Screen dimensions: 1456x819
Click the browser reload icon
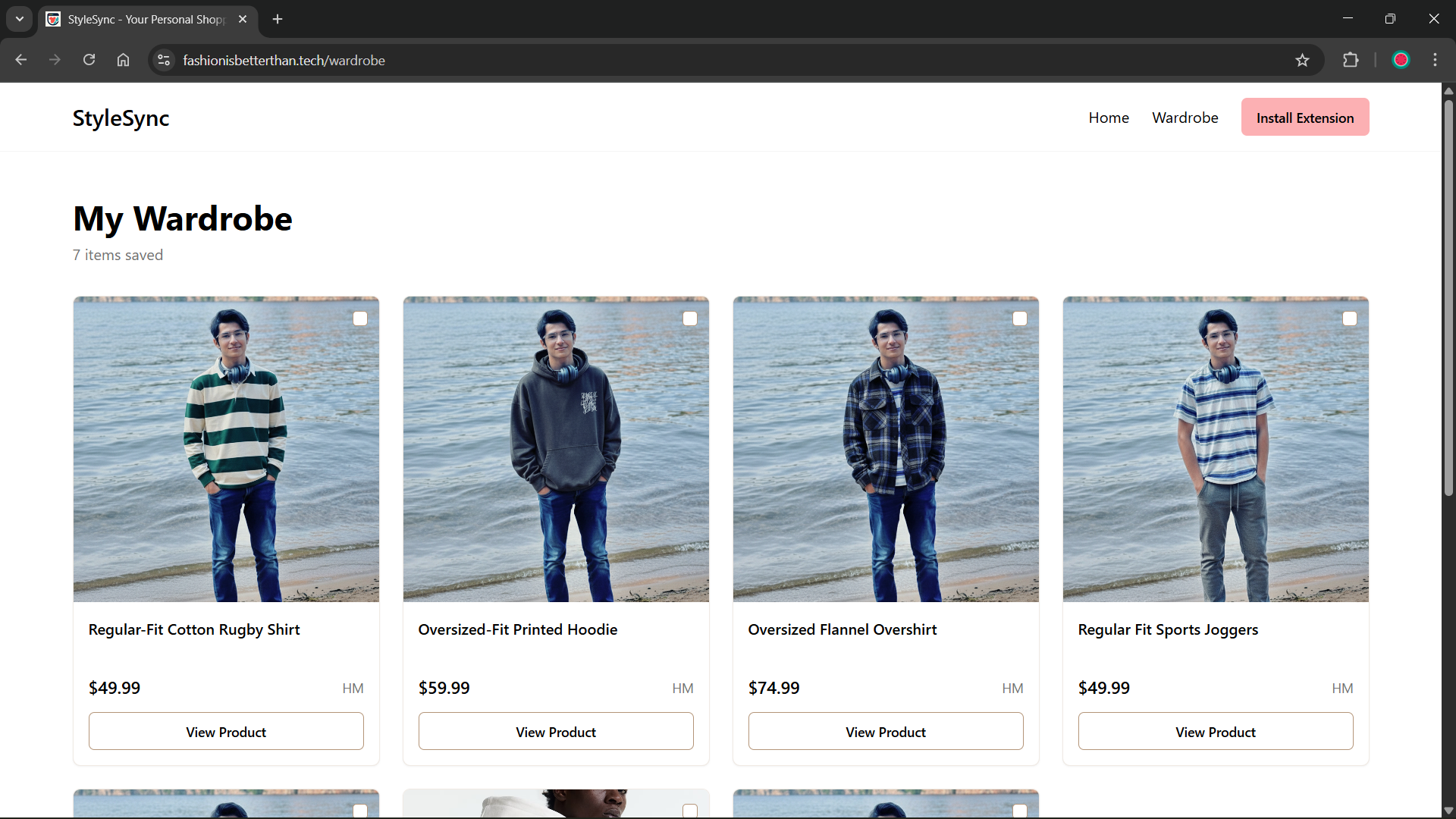pyautogui.click(x=89, y=60)
